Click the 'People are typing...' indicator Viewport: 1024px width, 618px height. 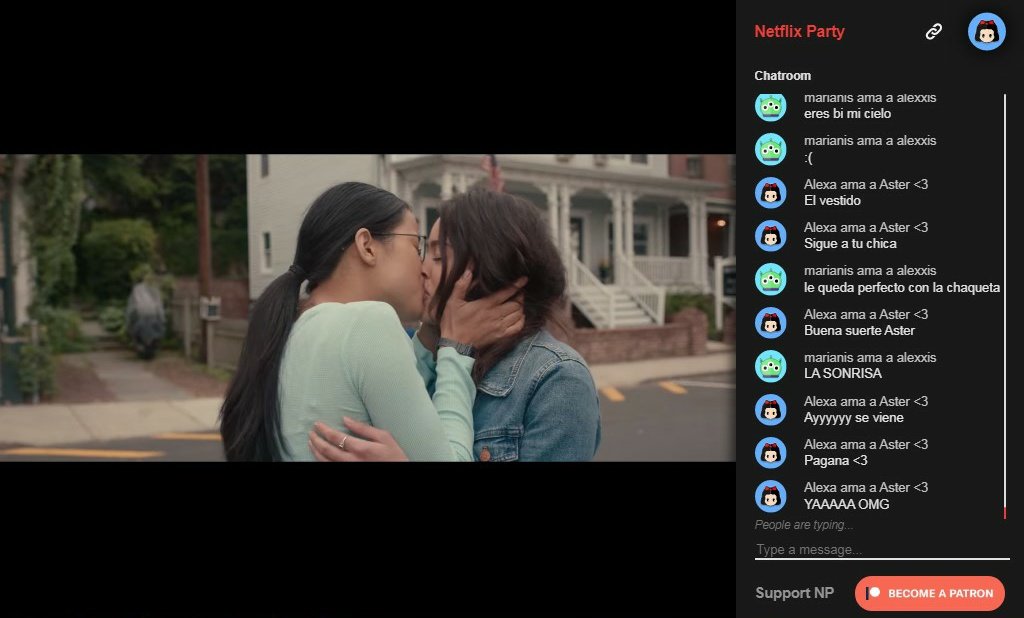pos(804,525)
